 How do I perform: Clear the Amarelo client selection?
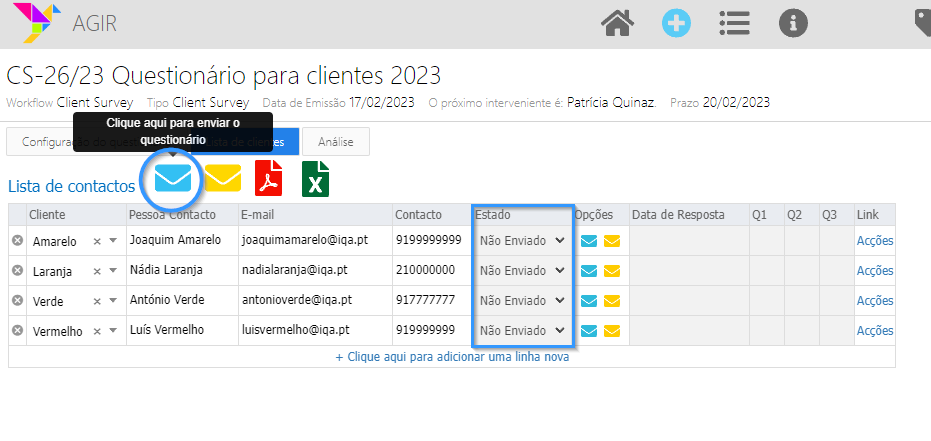(97, 241)
